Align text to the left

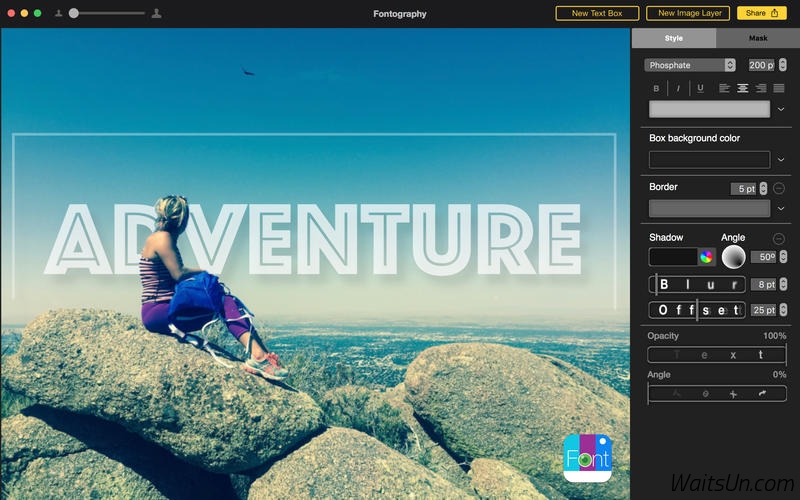pyautogui.click(x=724, y=88)
